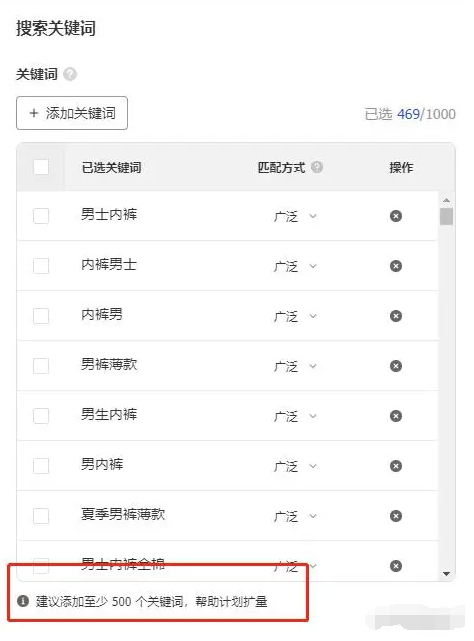
Task: Remove the 内裤男 keyword row
Action: click(x=395, y=316)
